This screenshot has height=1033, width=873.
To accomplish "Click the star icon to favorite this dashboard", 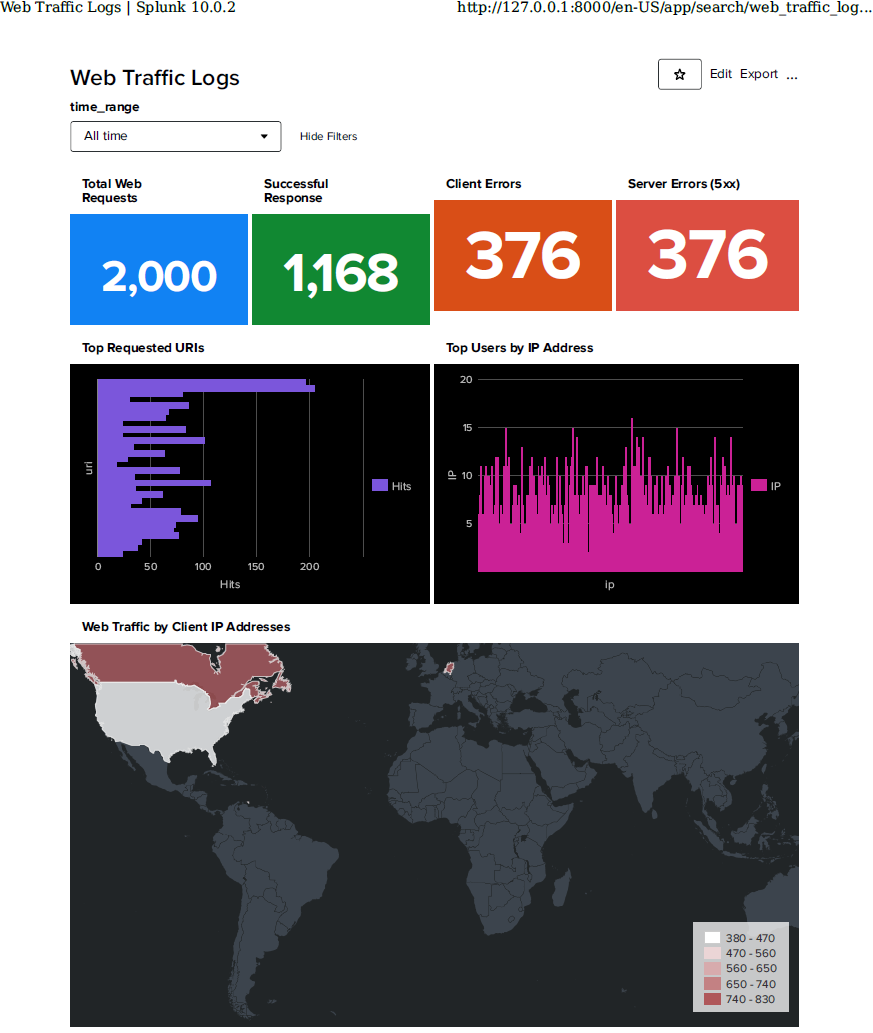I will tap(679, 74).
